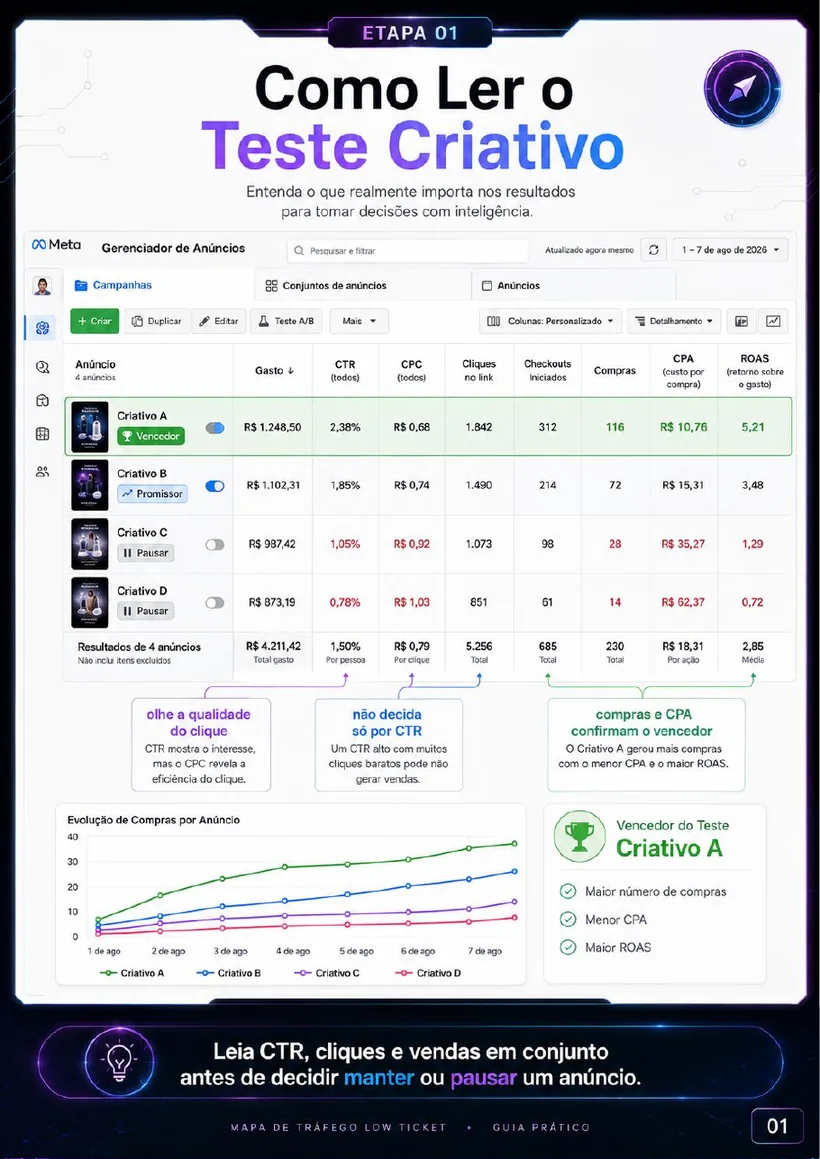Turn off the Criativo B ad switch
This screenshot has height=1159, width=820.
(215, 486)
